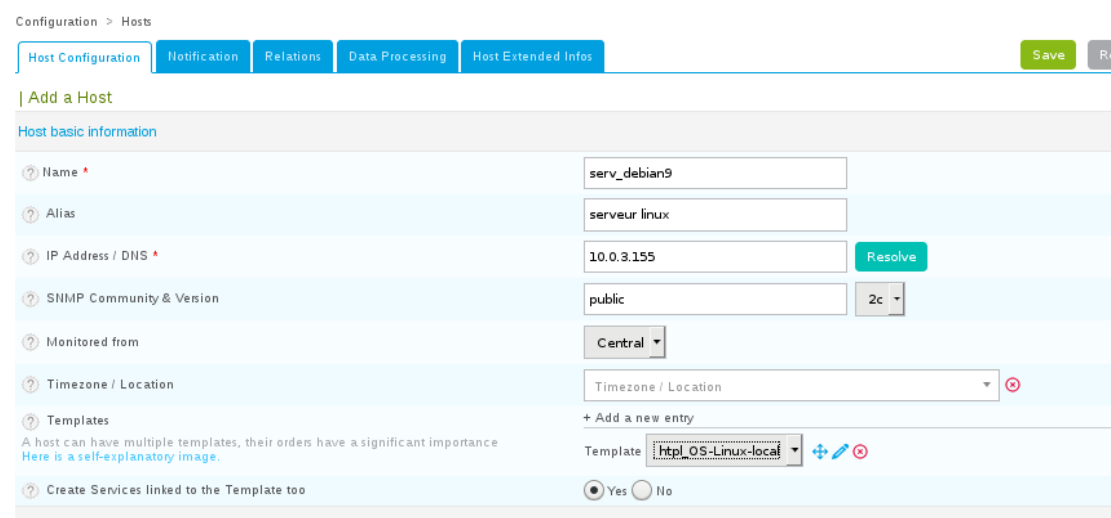Click help icon for SNMP Community & Version

point(30,299)
